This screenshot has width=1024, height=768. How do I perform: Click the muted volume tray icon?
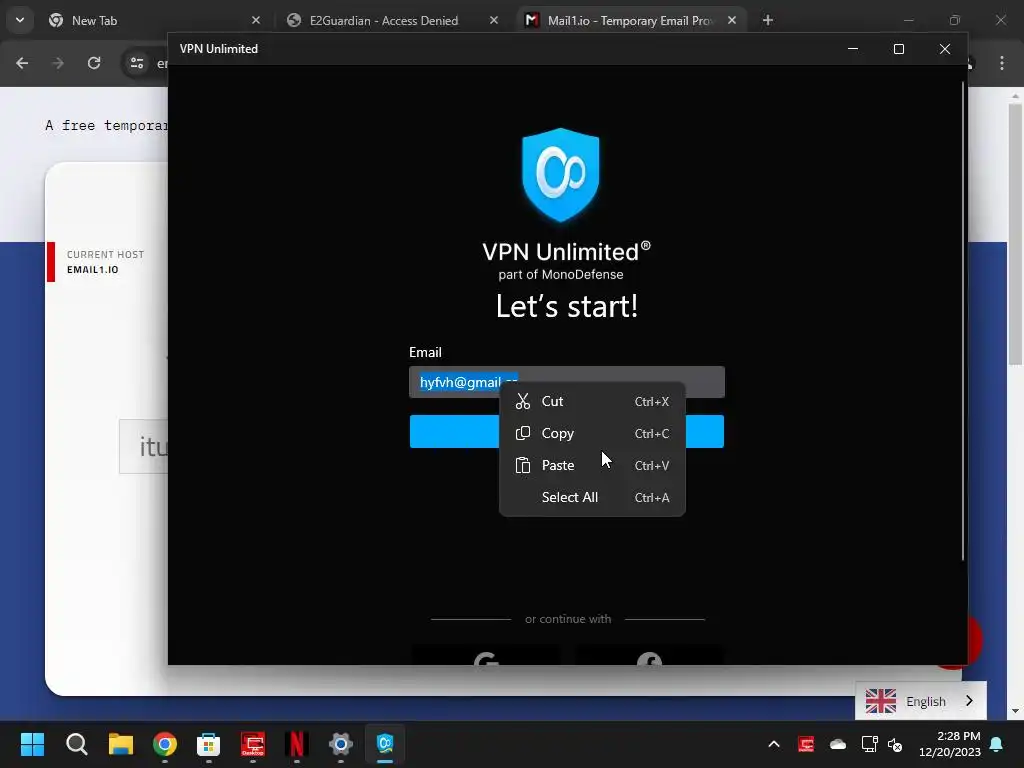[x=895, y=744]
